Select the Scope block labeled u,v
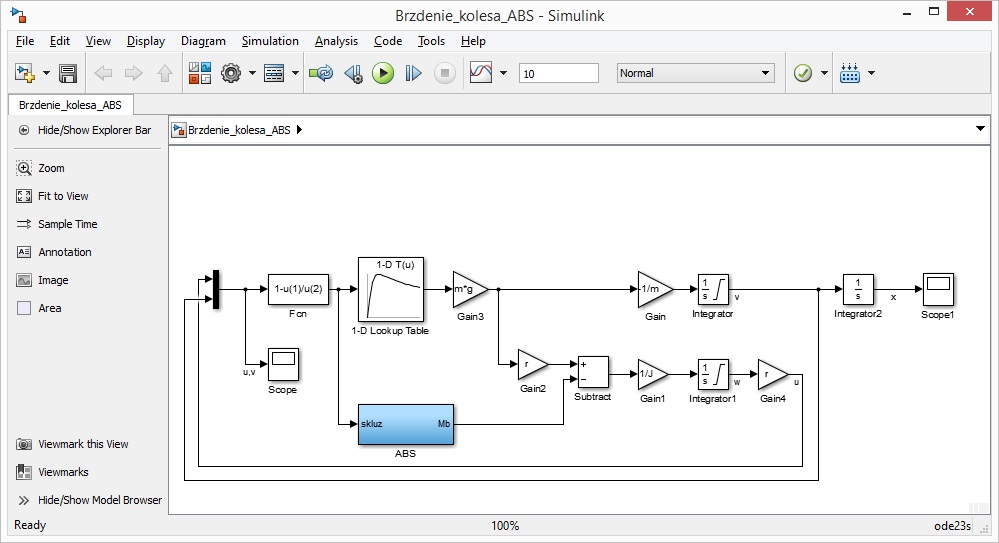This screenshot has height=543, width=999. click(283, 365)
